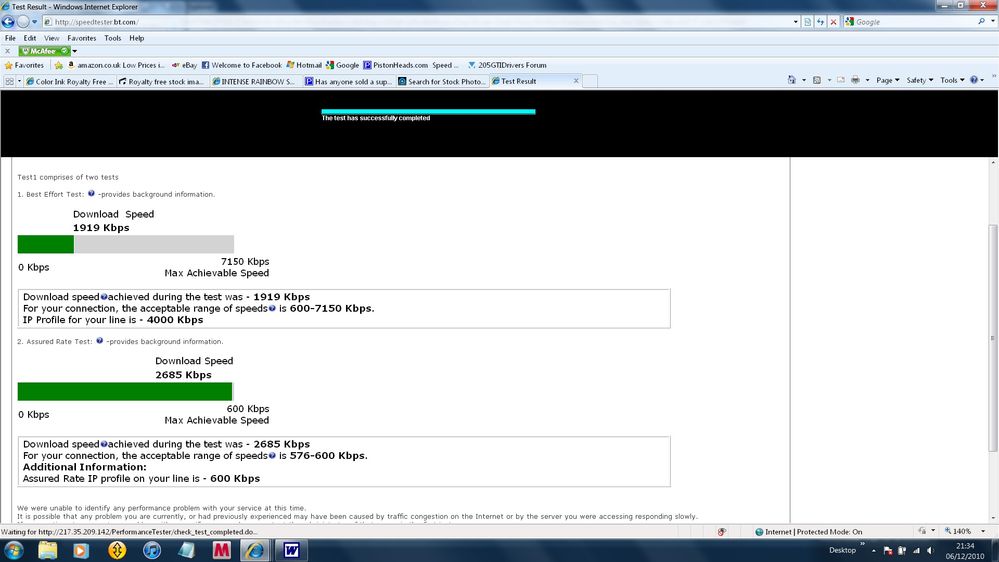Open the Tools menu in menu bar
The width and height of the screenshot is (999, 562).
point(113,38)
